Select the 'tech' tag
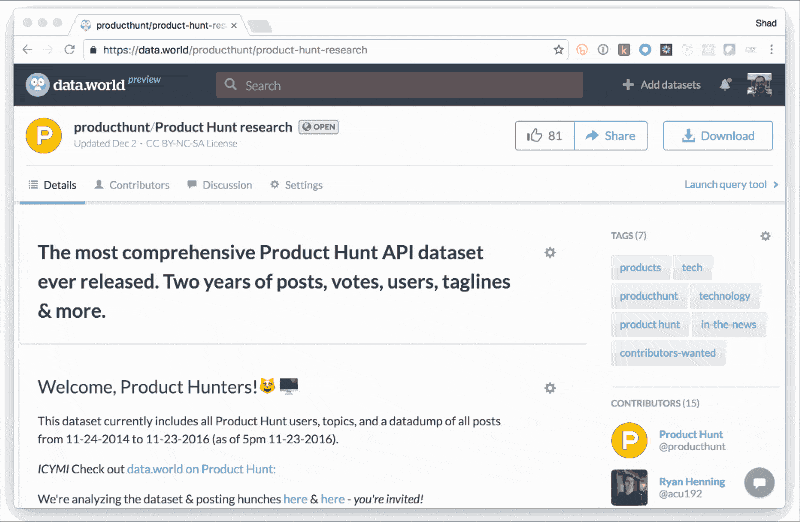Image resolution: width=800 pixels, height=522 pixels. click(x=692, y=267)
